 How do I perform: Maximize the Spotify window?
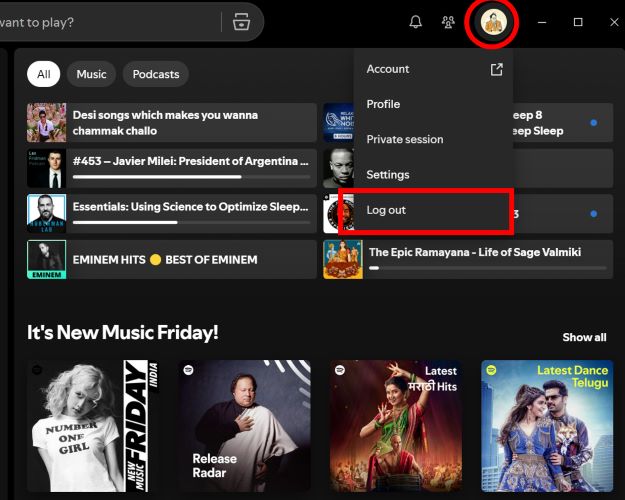[578, 22]
